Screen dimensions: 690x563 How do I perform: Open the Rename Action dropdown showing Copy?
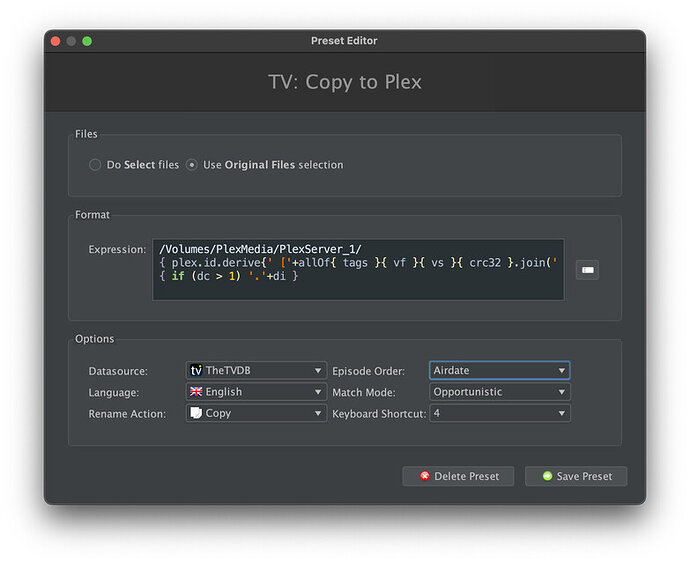[x=257, y=413]
